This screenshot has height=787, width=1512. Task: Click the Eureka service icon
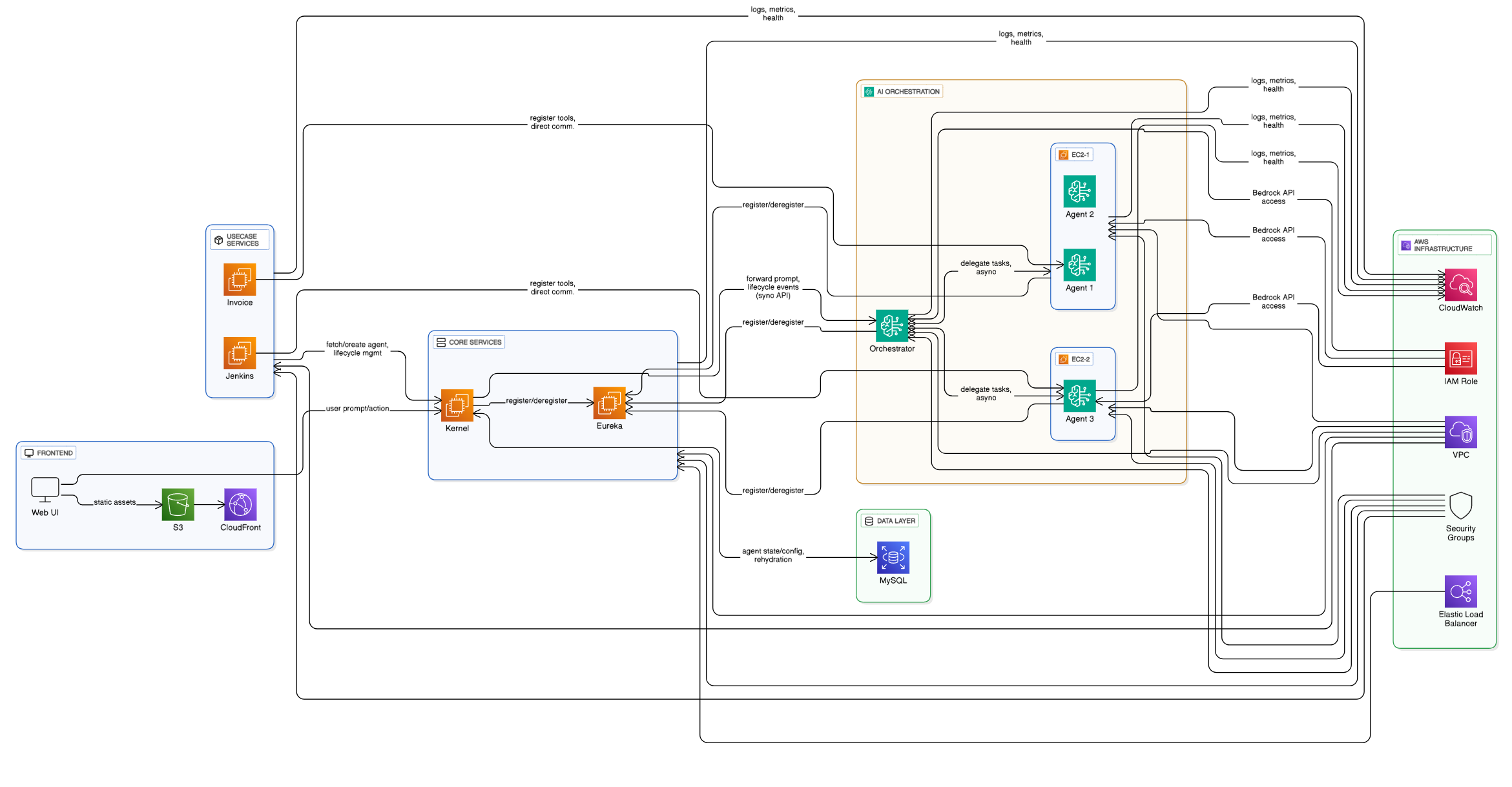[609, 403]
